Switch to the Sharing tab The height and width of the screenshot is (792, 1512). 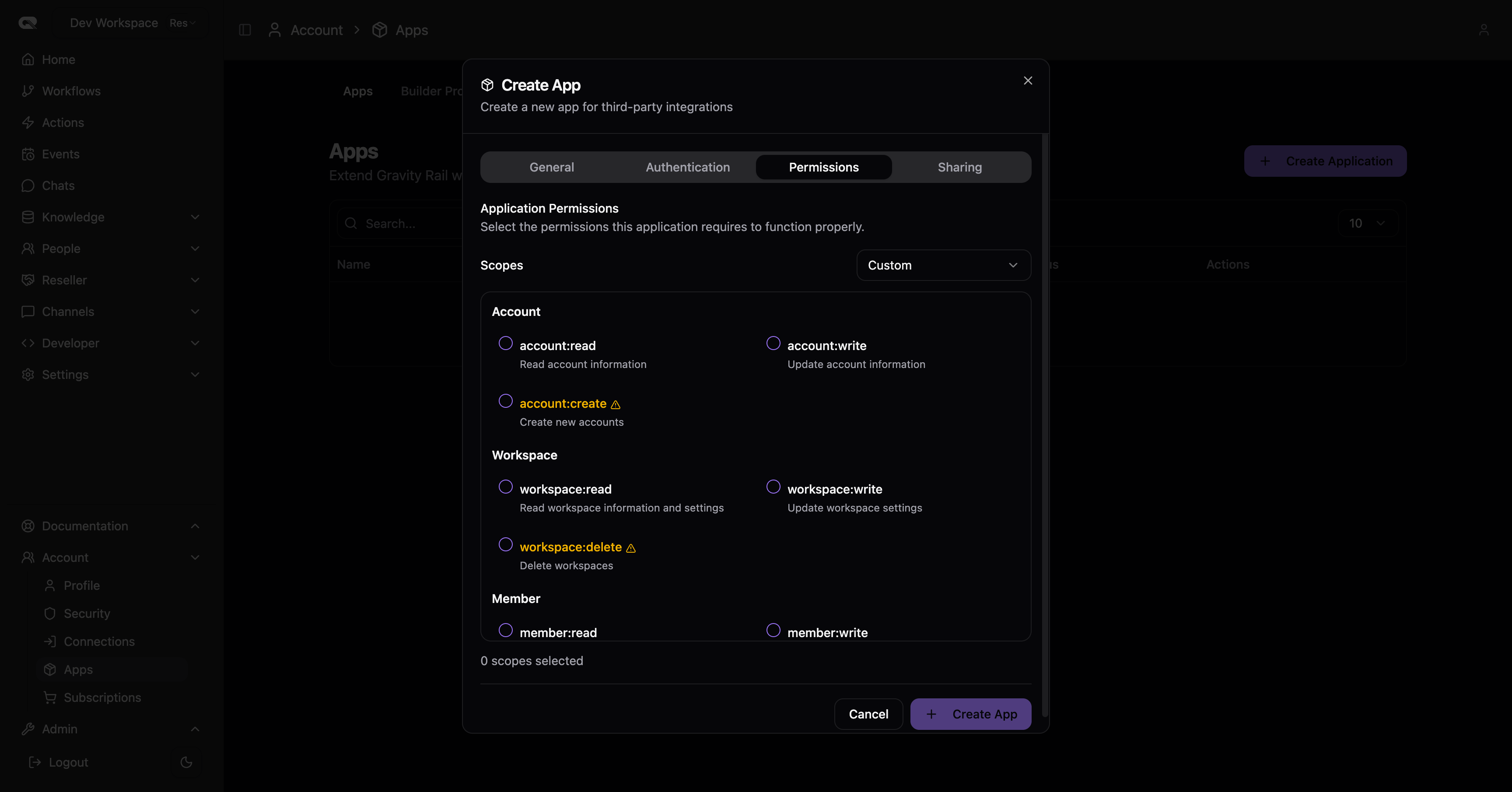click(x=960, y=167)
